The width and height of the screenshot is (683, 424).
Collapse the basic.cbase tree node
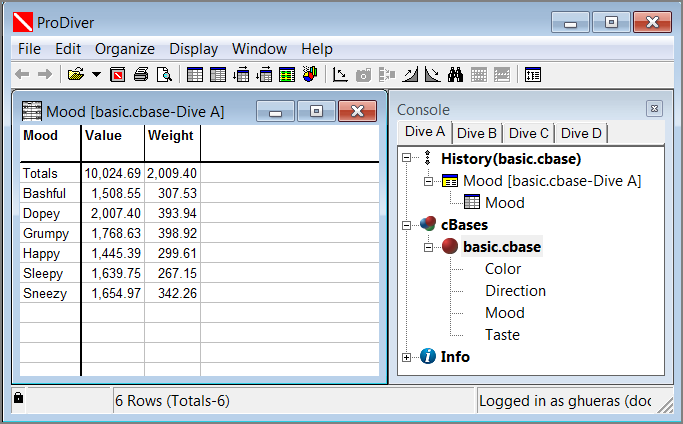(429, 247)
